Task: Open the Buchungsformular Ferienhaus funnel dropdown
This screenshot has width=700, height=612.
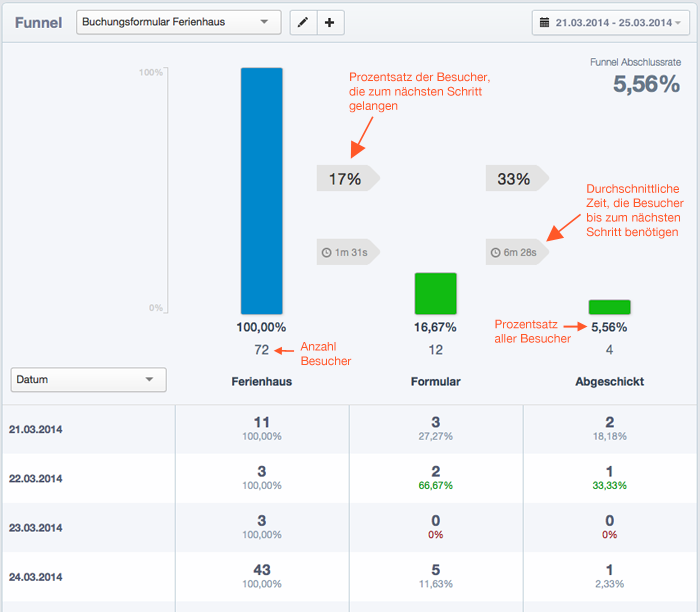Action: [x=179, y=22]
